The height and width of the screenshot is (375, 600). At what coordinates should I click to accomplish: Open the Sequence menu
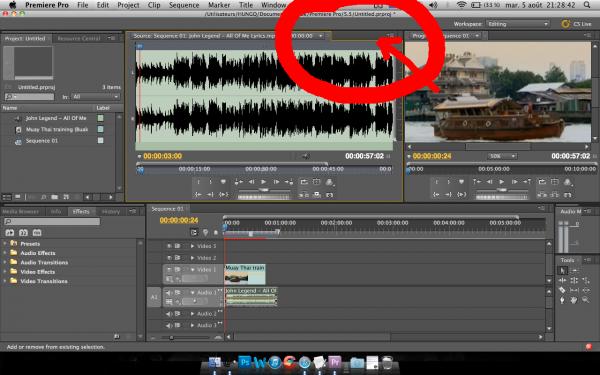pyautogui.click(x=184, y=5)
